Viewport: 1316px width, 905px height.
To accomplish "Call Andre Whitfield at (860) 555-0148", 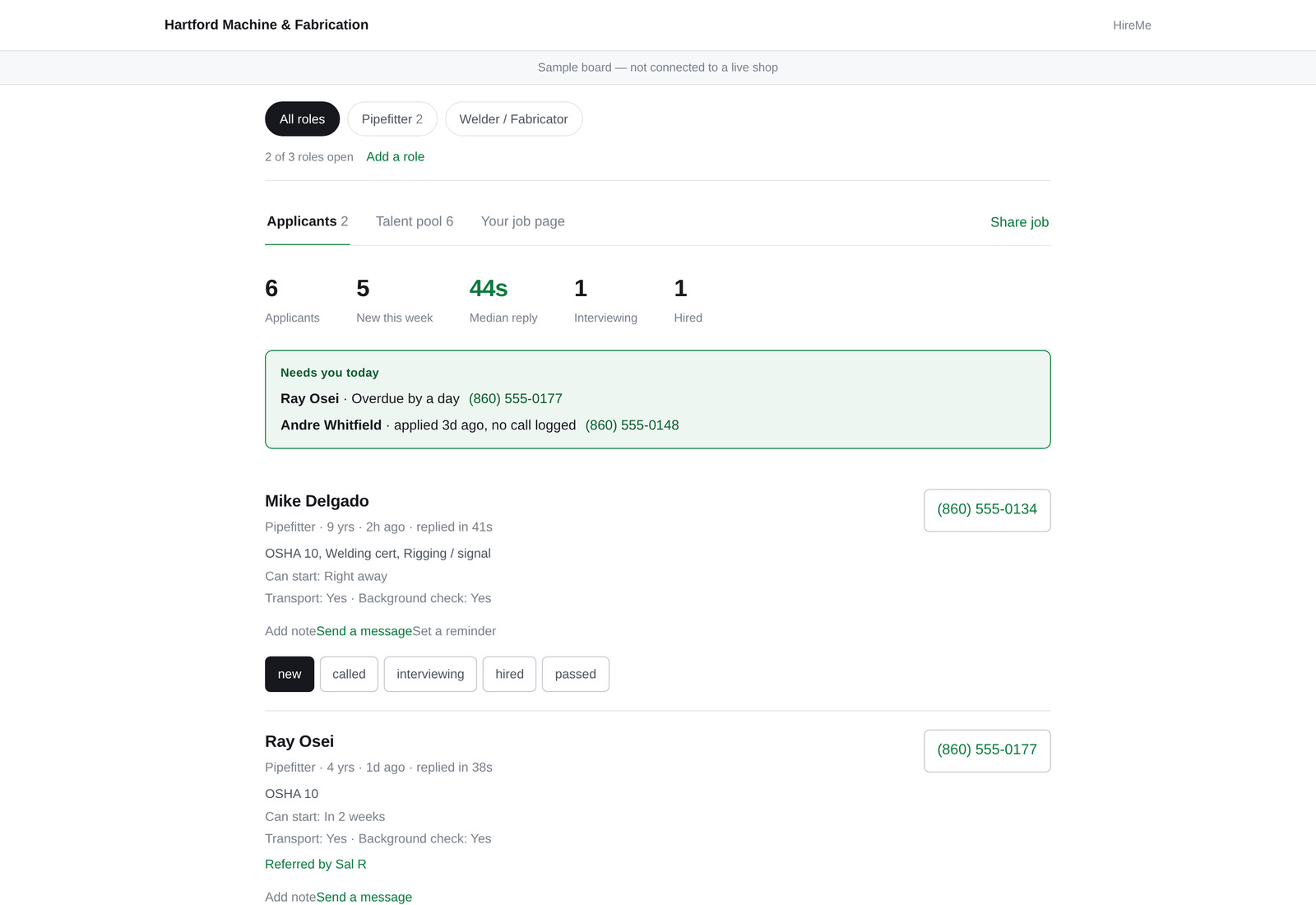I will tap(632, 425).
